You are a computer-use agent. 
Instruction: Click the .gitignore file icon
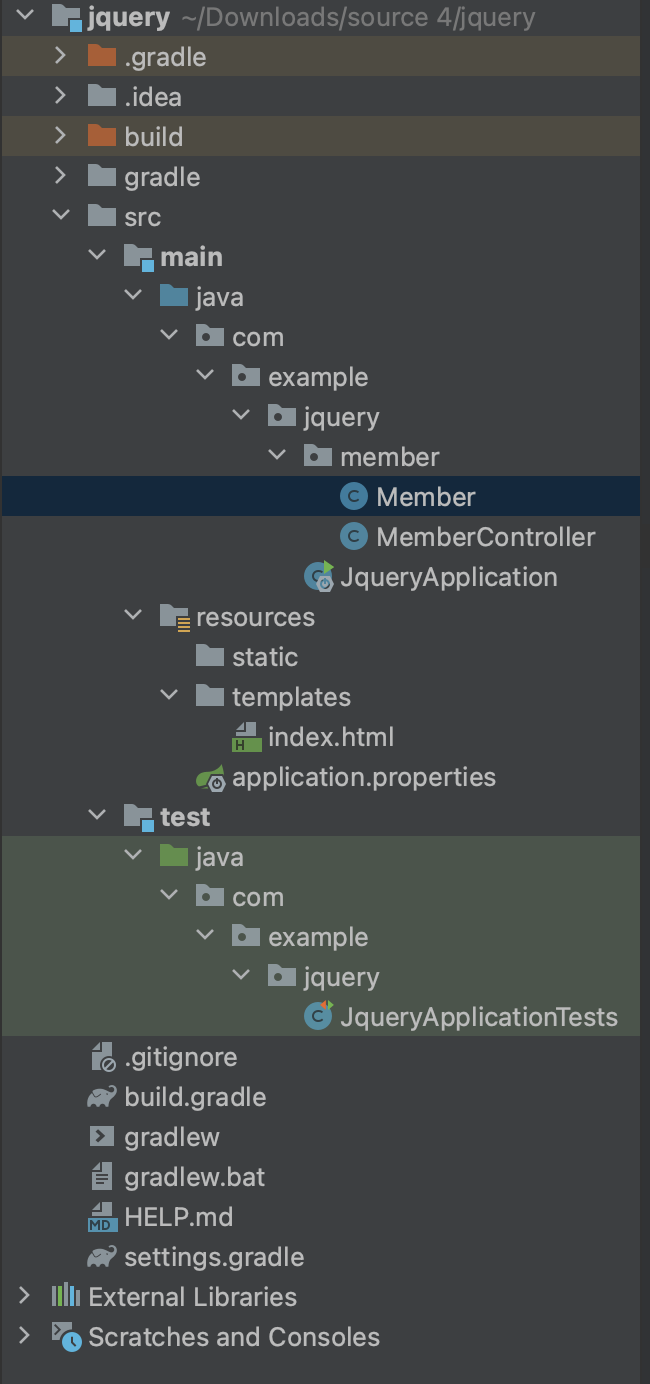[102, 1057]
